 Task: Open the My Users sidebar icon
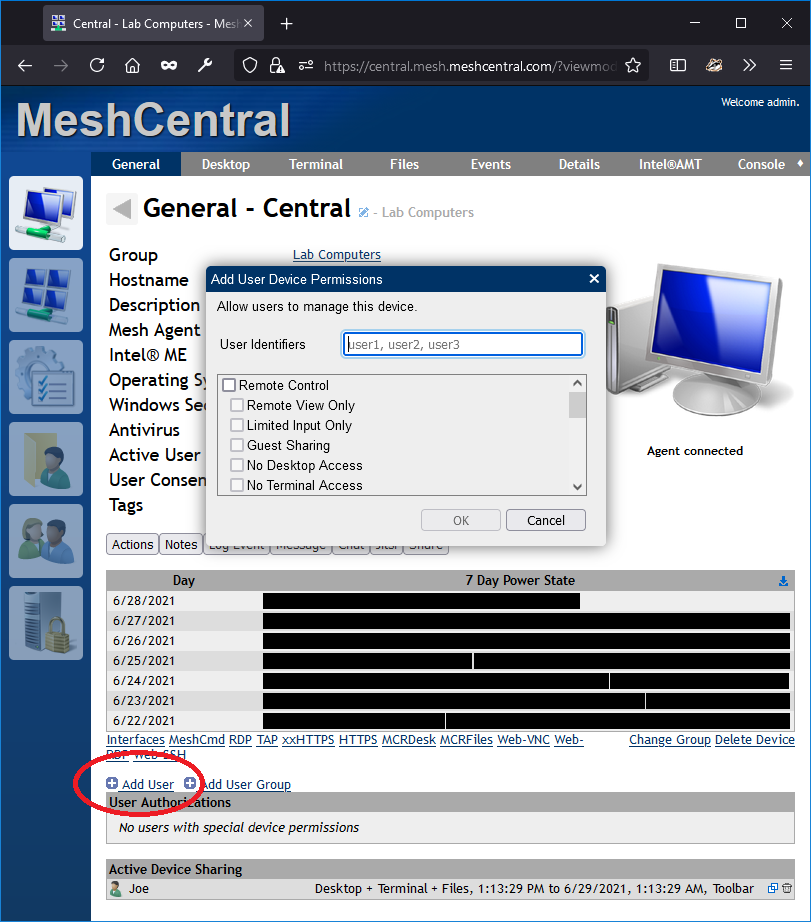point(46,540)
